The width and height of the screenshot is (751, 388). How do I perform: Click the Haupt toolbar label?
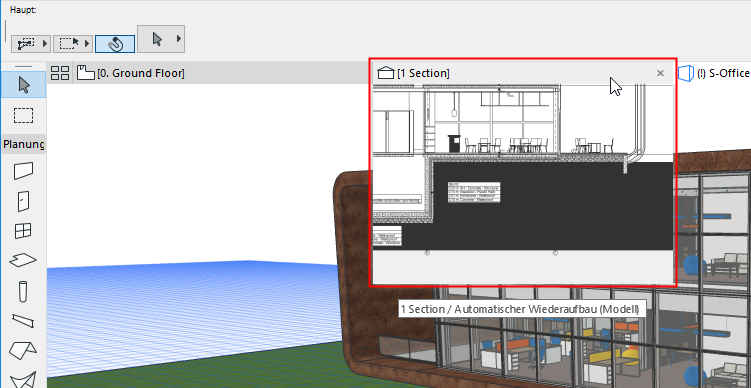[23, 10]
